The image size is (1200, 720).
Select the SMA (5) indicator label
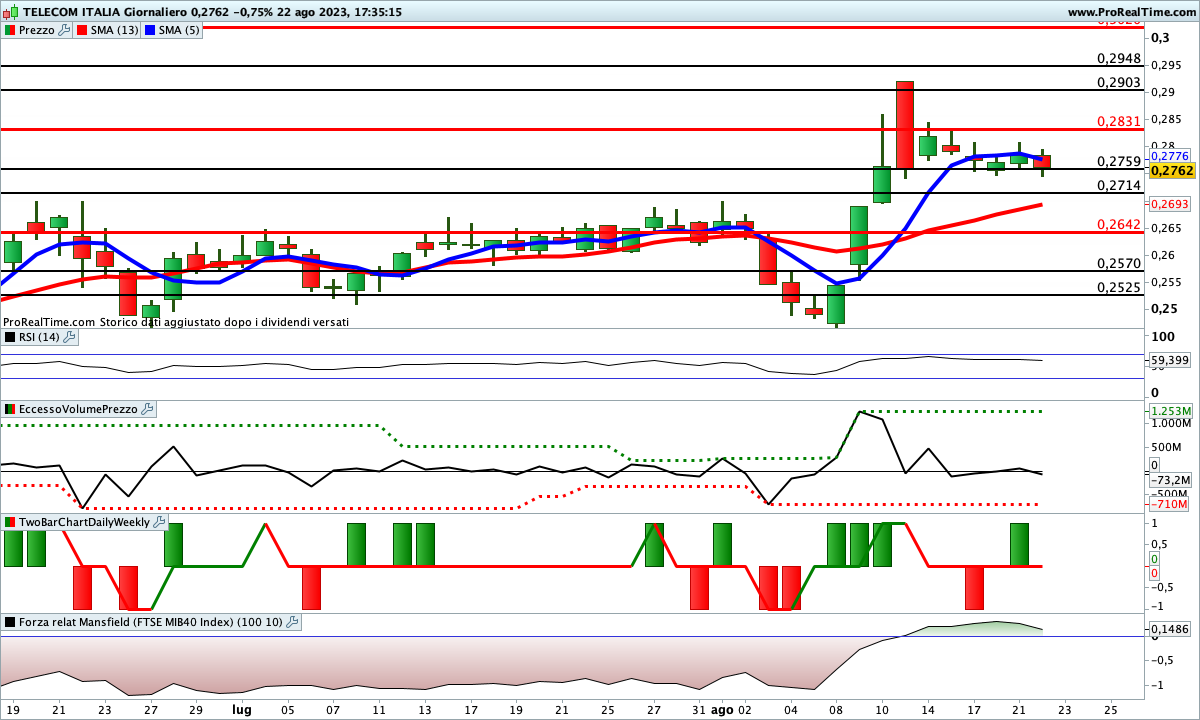point(179,30)
